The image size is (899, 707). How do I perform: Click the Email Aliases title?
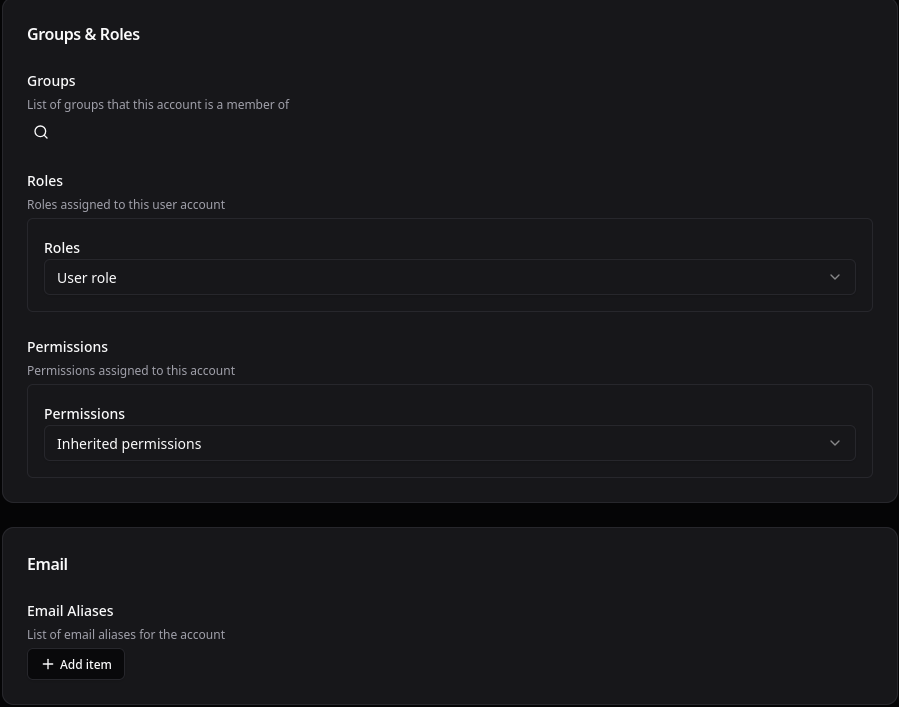point(70,611)
